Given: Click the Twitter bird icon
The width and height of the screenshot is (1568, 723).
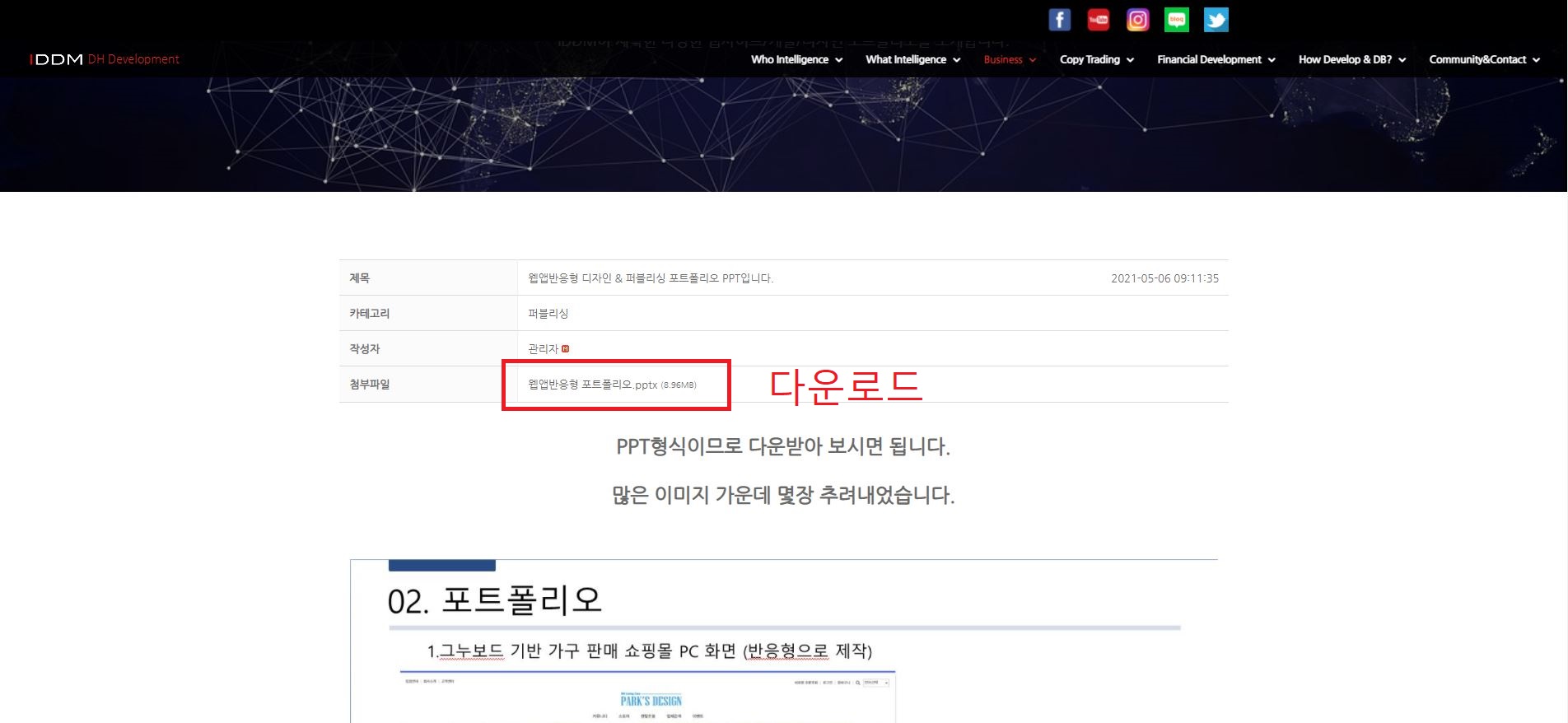Looking at the screenshot, I should coord(1216,20).
